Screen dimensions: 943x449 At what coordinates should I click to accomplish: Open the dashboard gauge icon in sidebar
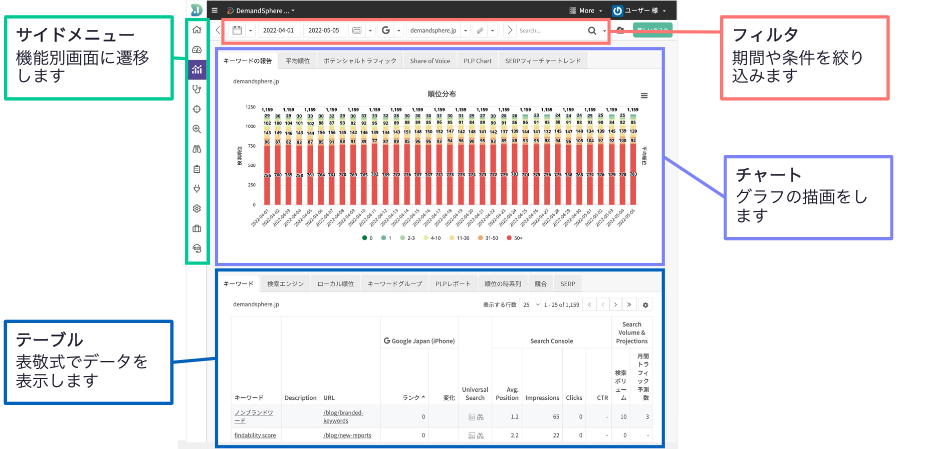[196, 50]
